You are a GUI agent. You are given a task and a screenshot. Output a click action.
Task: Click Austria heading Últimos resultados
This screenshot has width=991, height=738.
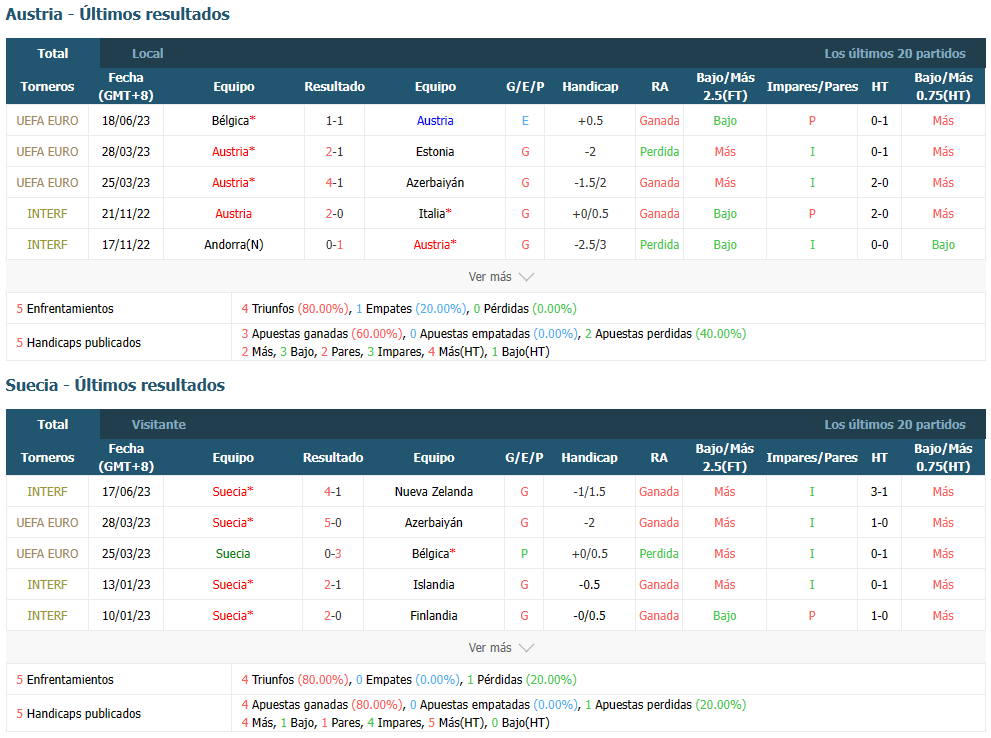118,14
